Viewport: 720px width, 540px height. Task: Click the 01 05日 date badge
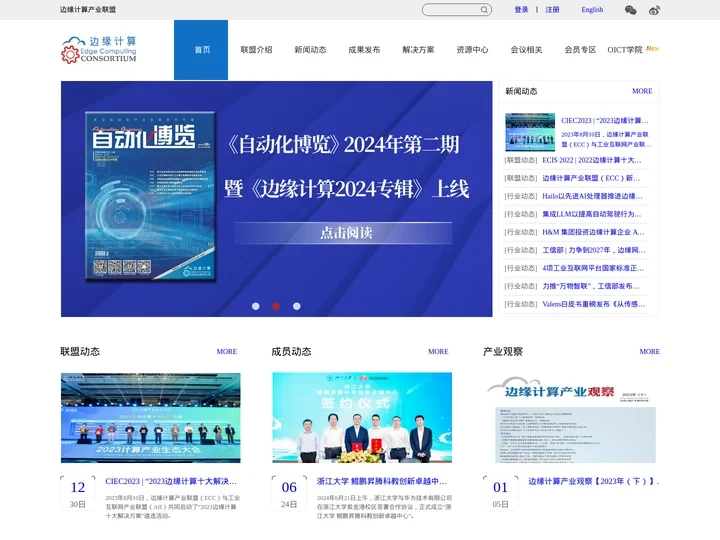(500, 494)
